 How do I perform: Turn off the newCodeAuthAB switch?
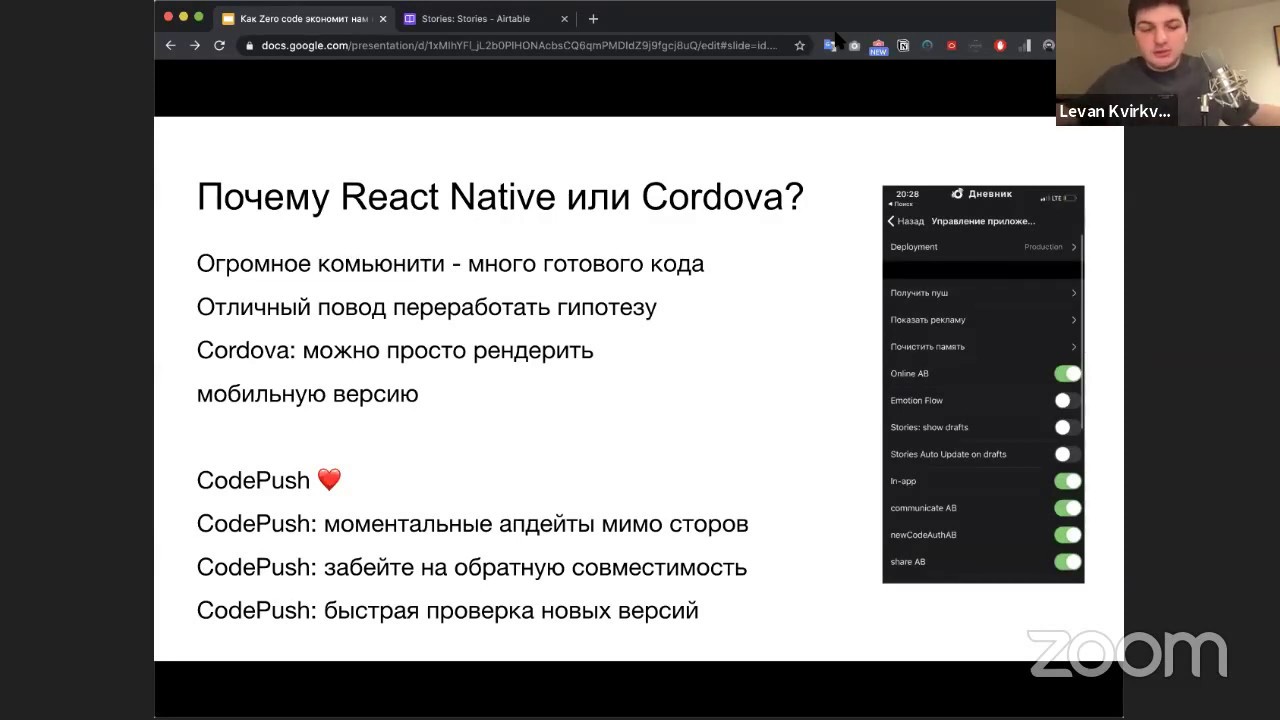point(1067,535)
